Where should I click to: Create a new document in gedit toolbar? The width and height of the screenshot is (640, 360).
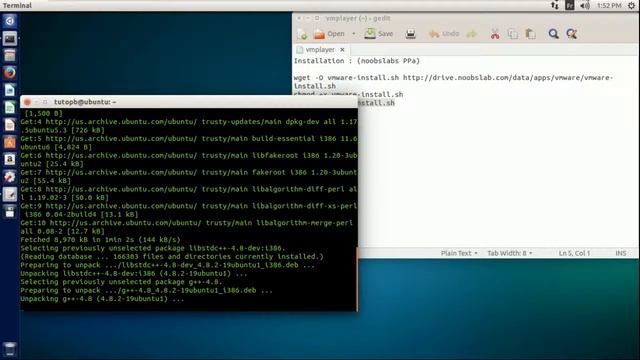302,34
